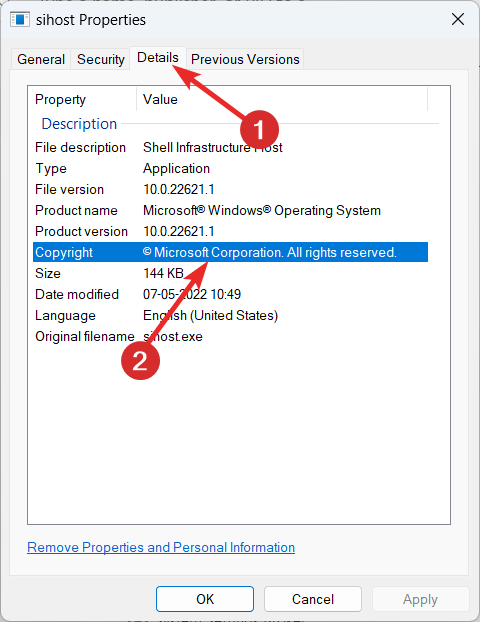Select the Type property label
The width and height of the screenshot is (480, 622).
51,169
